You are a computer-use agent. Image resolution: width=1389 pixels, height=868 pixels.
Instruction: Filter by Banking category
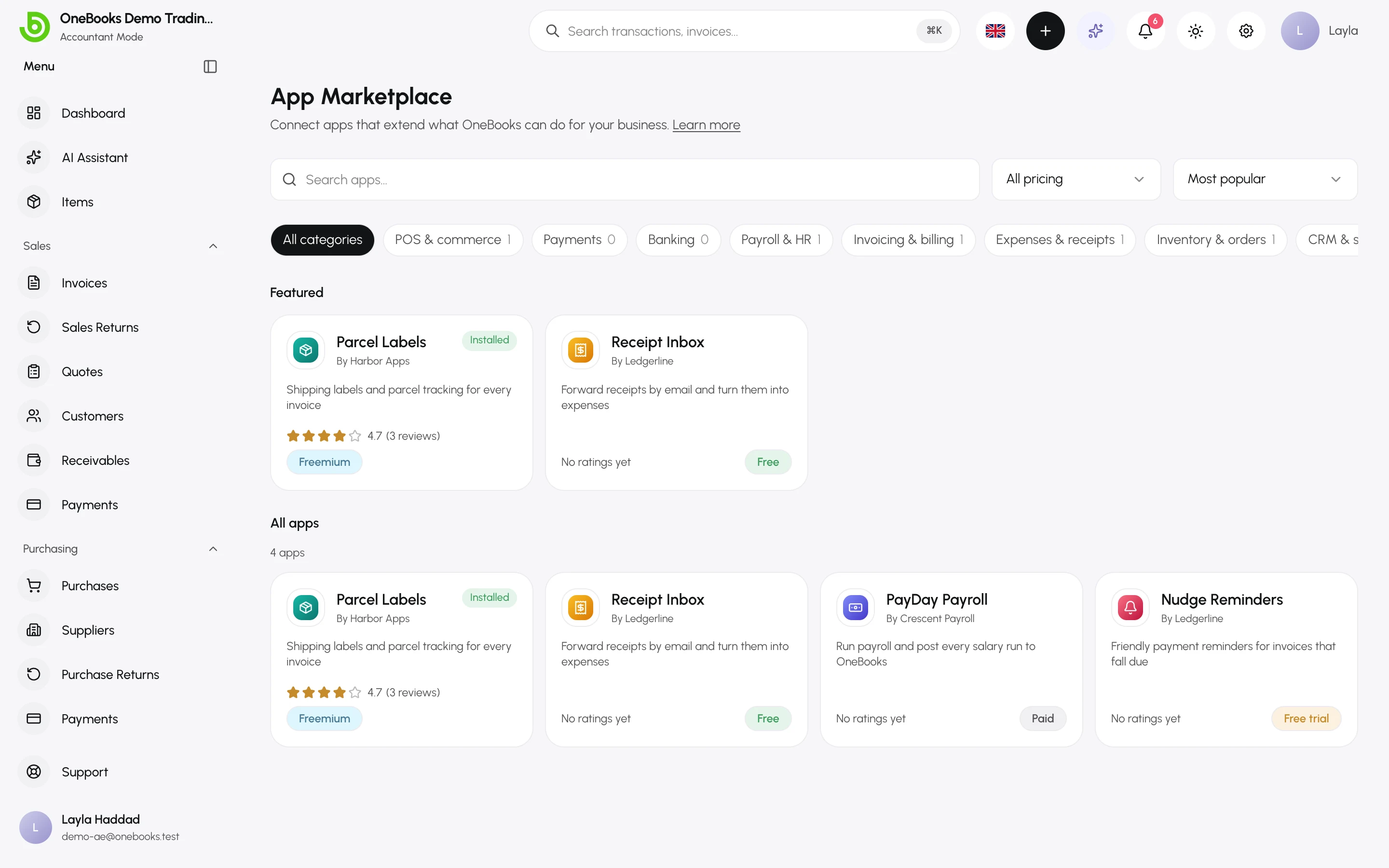tap(678, 240)
